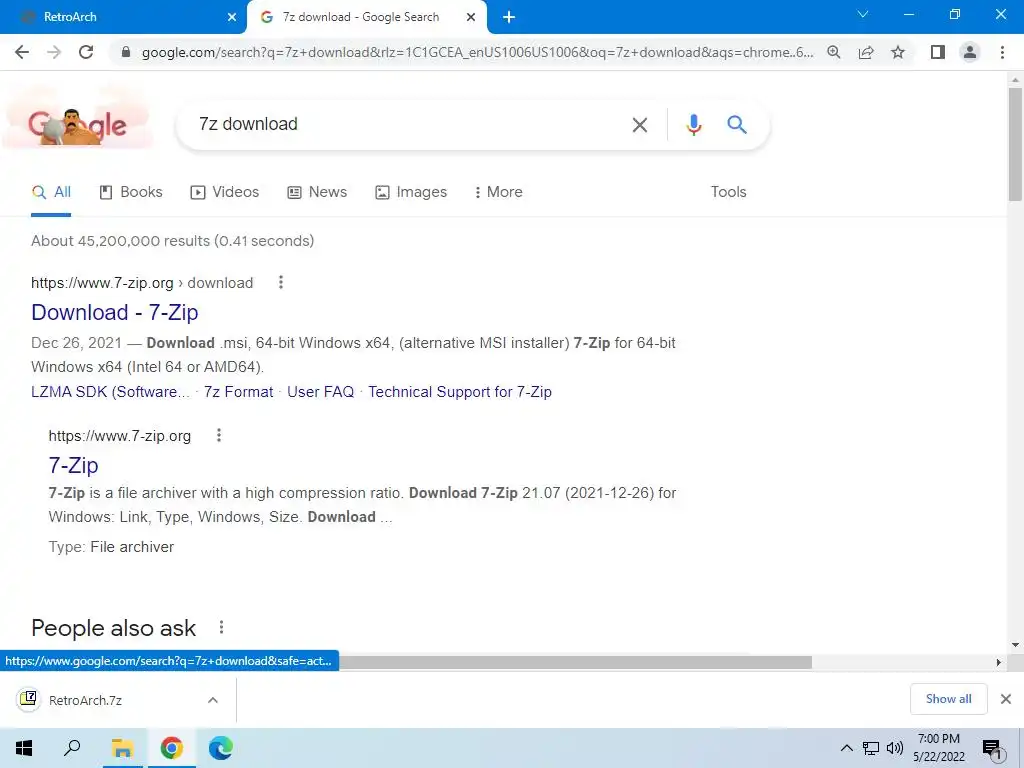Click the Chrome taskbar icon
The height and width of the screenshot is (768, 1024).
[172, 748]
